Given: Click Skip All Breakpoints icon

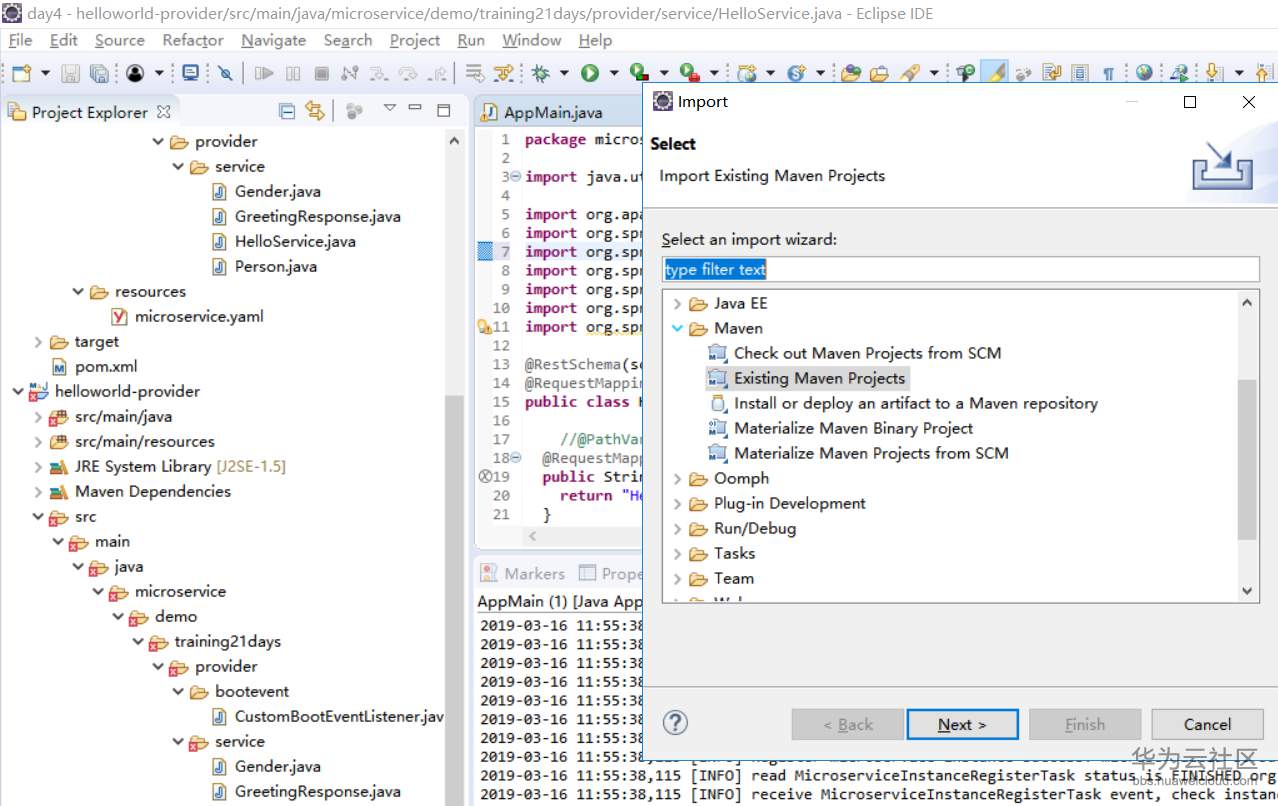Looking at the screenshot, I should [x=226, y=73].
